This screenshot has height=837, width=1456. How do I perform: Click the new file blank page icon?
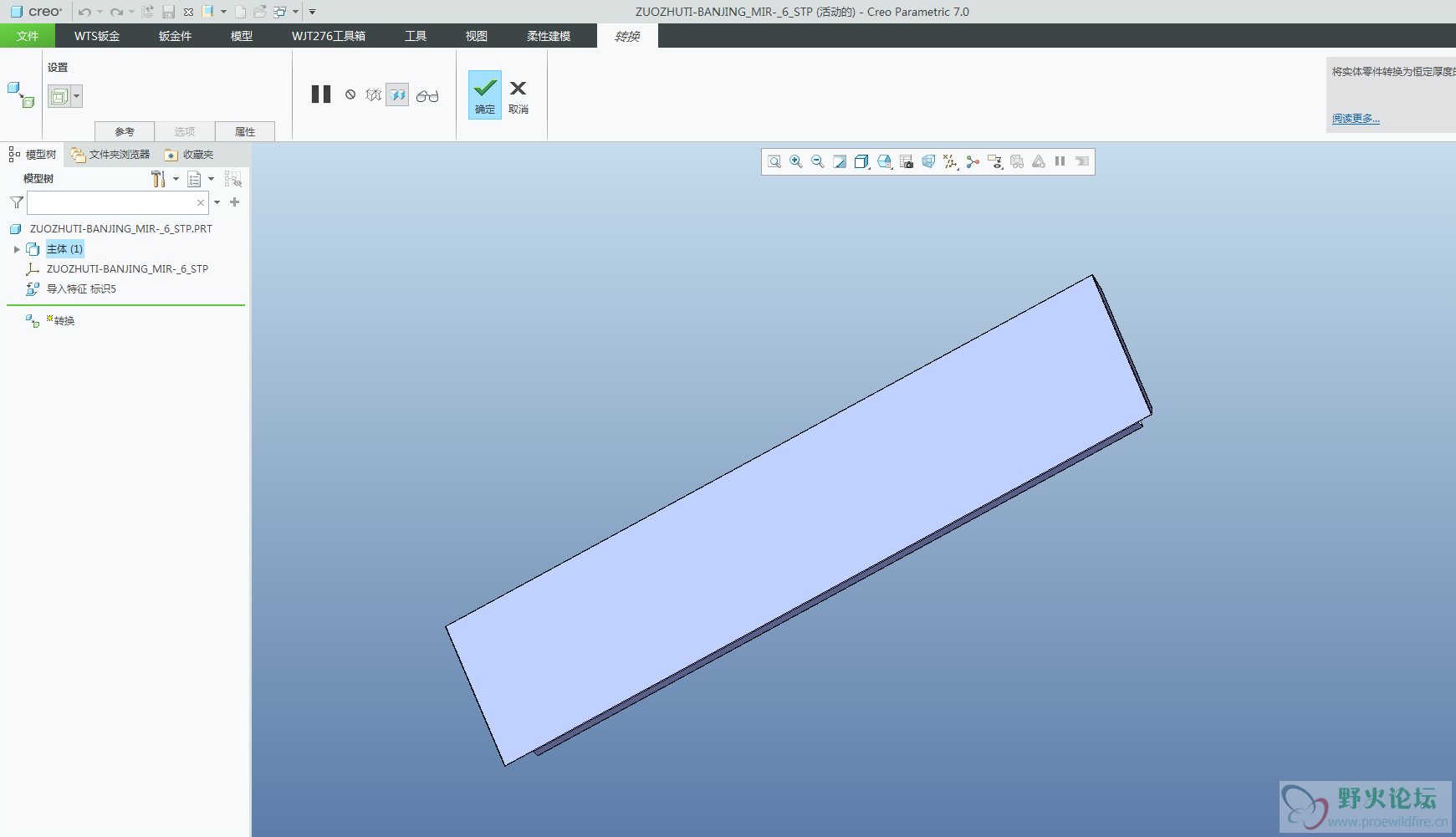[x=240, y=12]
